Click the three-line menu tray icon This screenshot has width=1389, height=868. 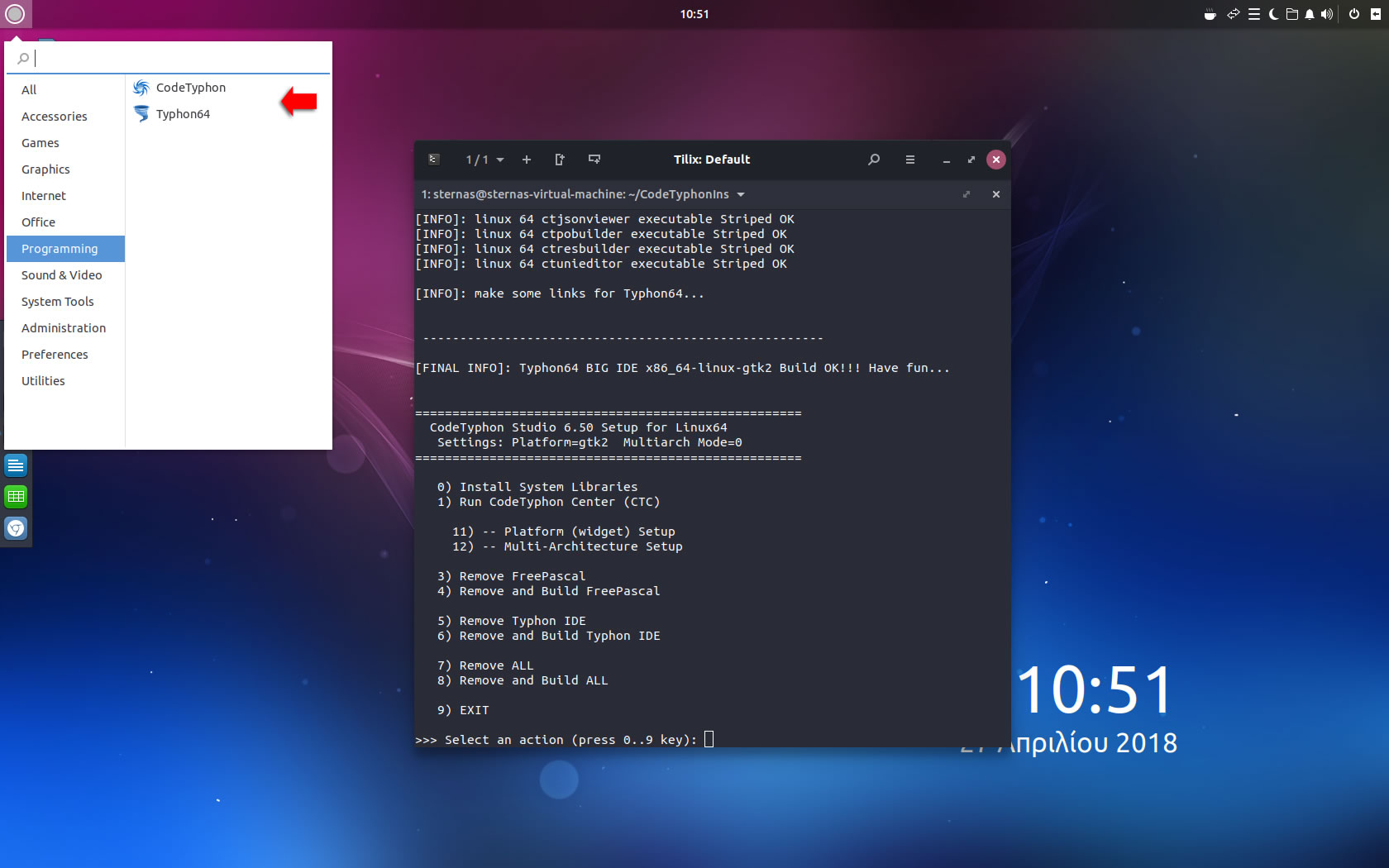pos(1254,14)
